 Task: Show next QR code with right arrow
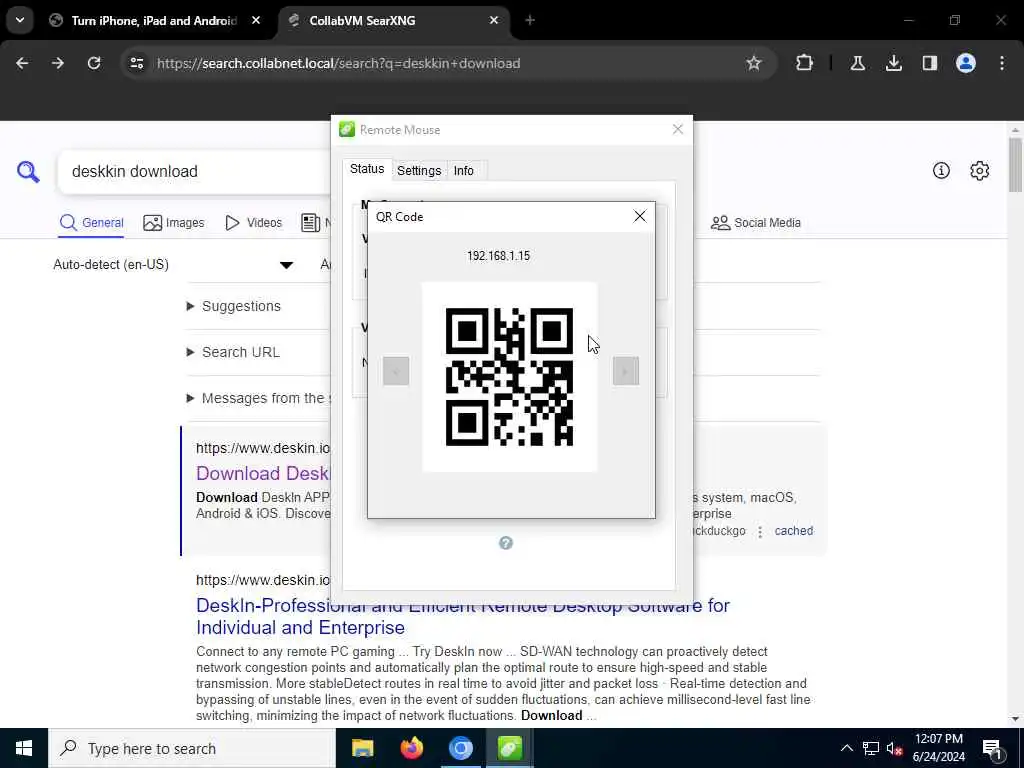626,371
